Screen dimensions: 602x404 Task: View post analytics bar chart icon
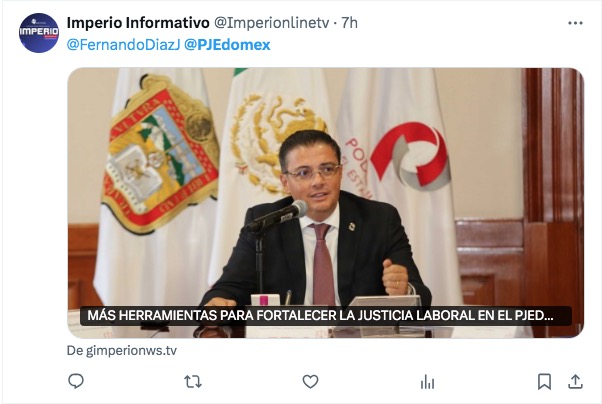pos(427,382)
